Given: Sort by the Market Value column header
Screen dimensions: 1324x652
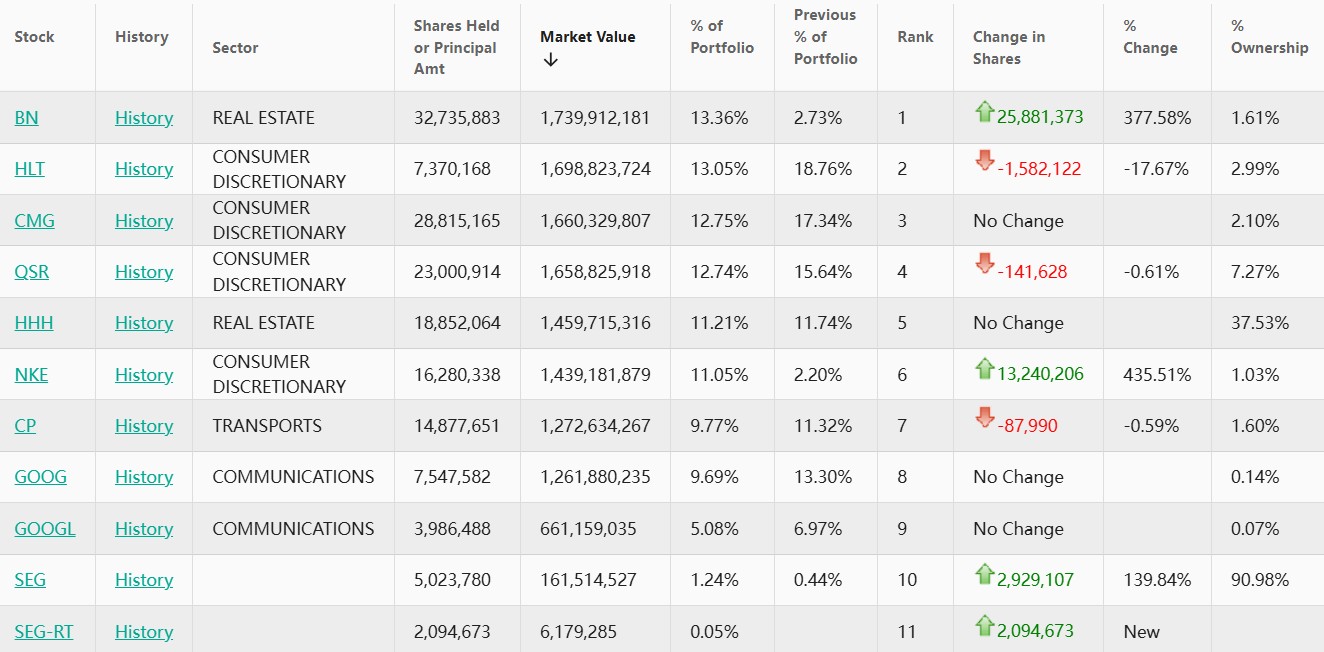Looking at the screenshot, I should click(587, 37).
